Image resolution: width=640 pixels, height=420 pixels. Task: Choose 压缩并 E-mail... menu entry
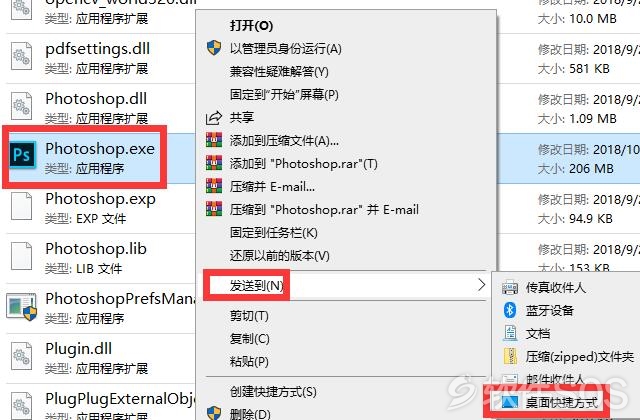[x=272, y=187]
